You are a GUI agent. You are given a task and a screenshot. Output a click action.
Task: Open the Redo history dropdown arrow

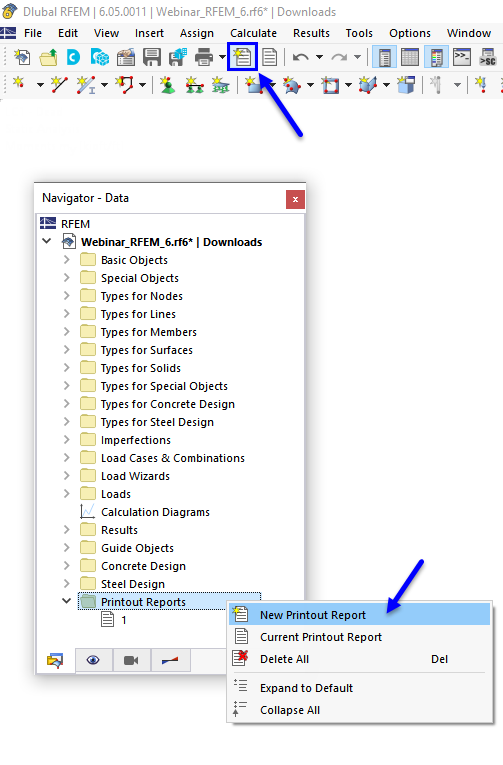[x=357, y=57]
